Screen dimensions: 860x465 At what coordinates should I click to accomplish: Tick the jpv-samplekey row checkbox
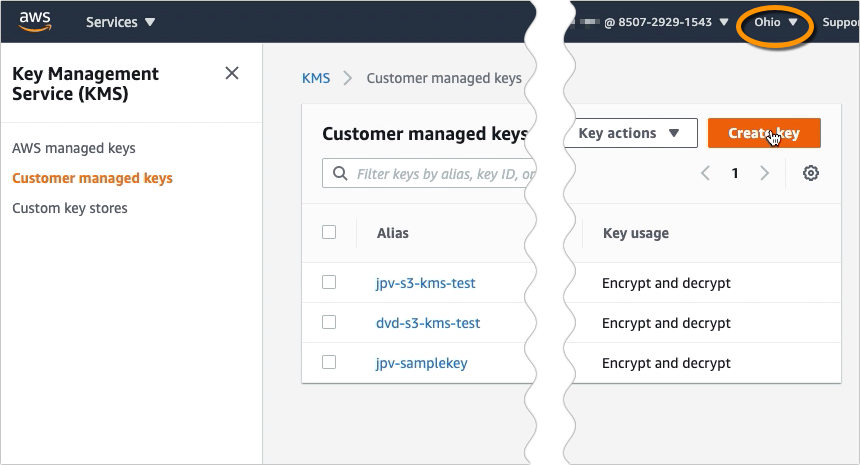329,363
